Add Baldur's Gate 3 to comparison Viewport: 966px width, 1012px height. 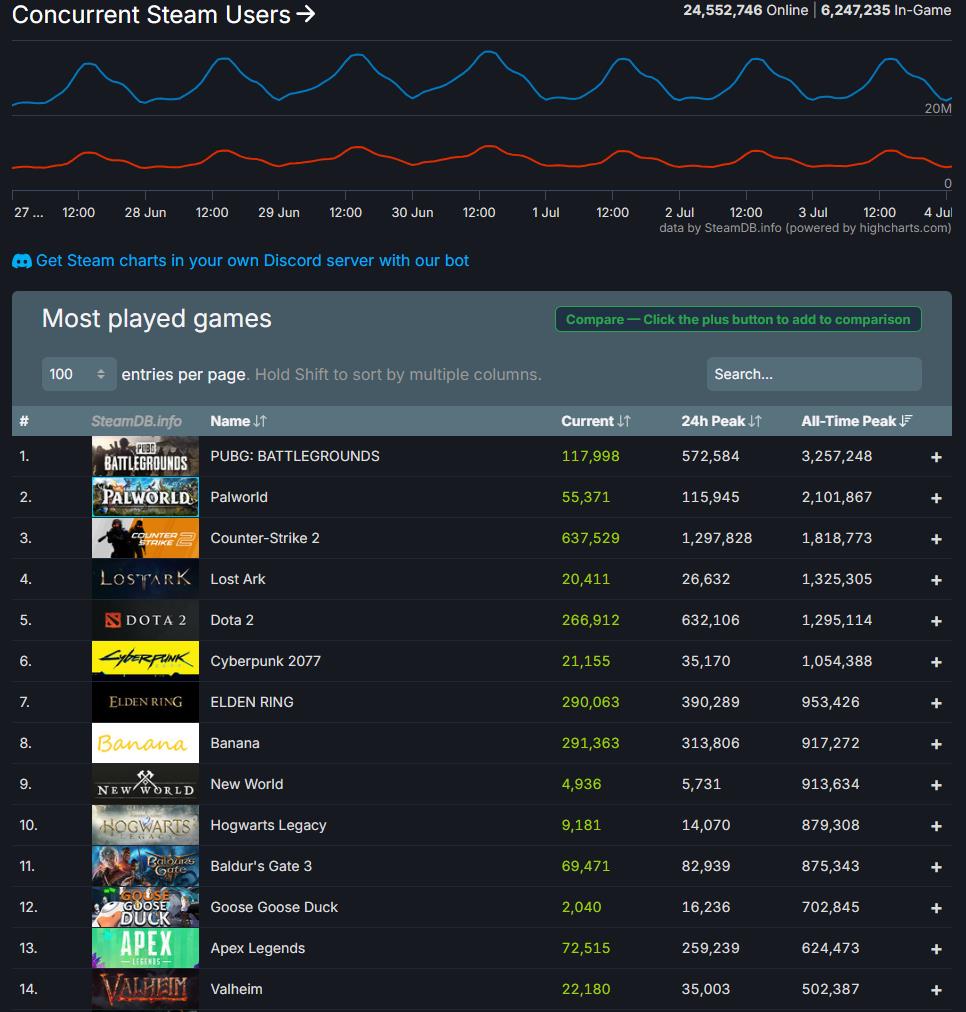(x=936, y=867)
